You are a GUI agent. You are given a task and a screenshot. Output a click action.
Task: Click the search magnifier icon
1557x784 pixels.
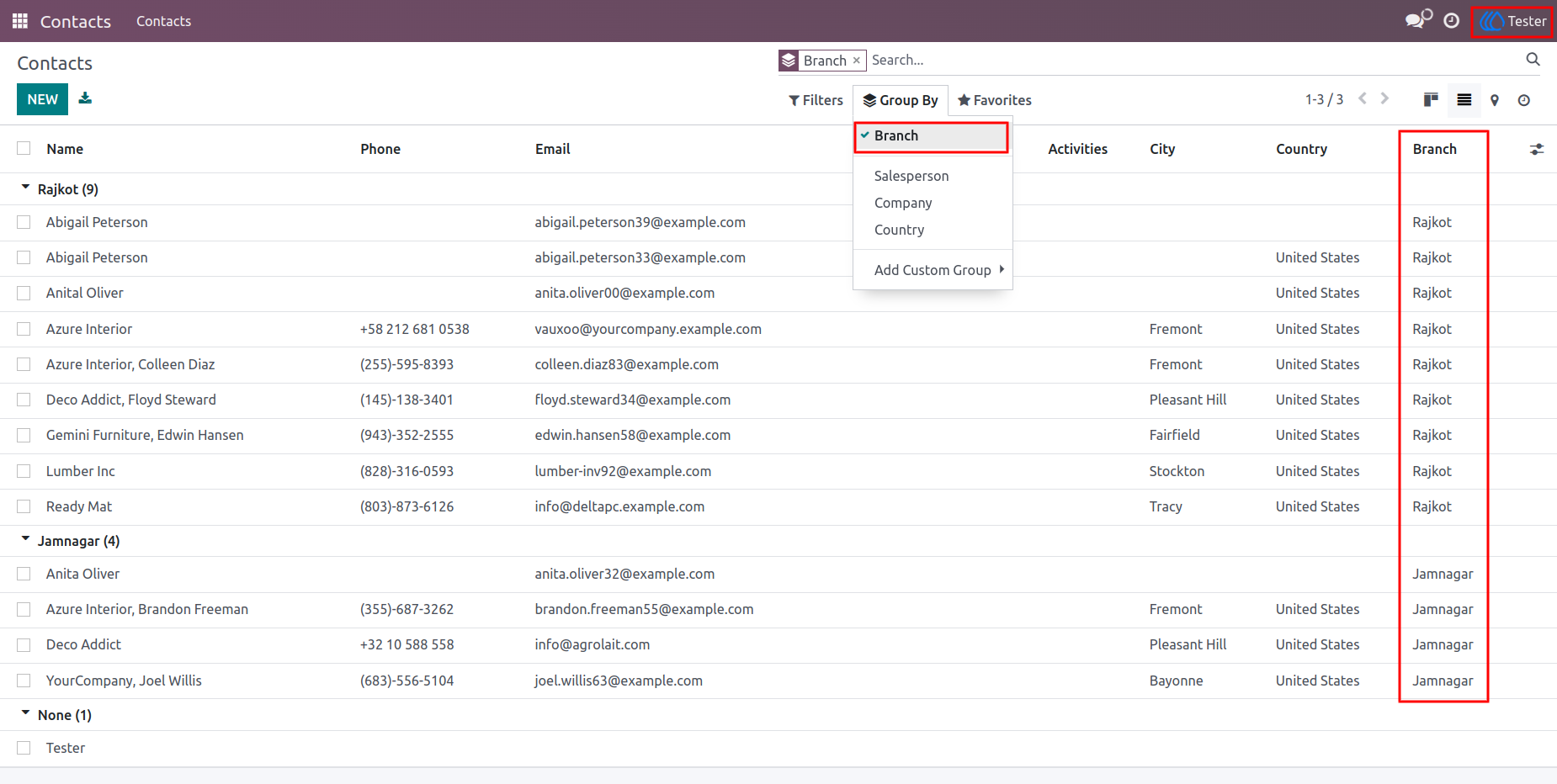tap(1533, 60)
